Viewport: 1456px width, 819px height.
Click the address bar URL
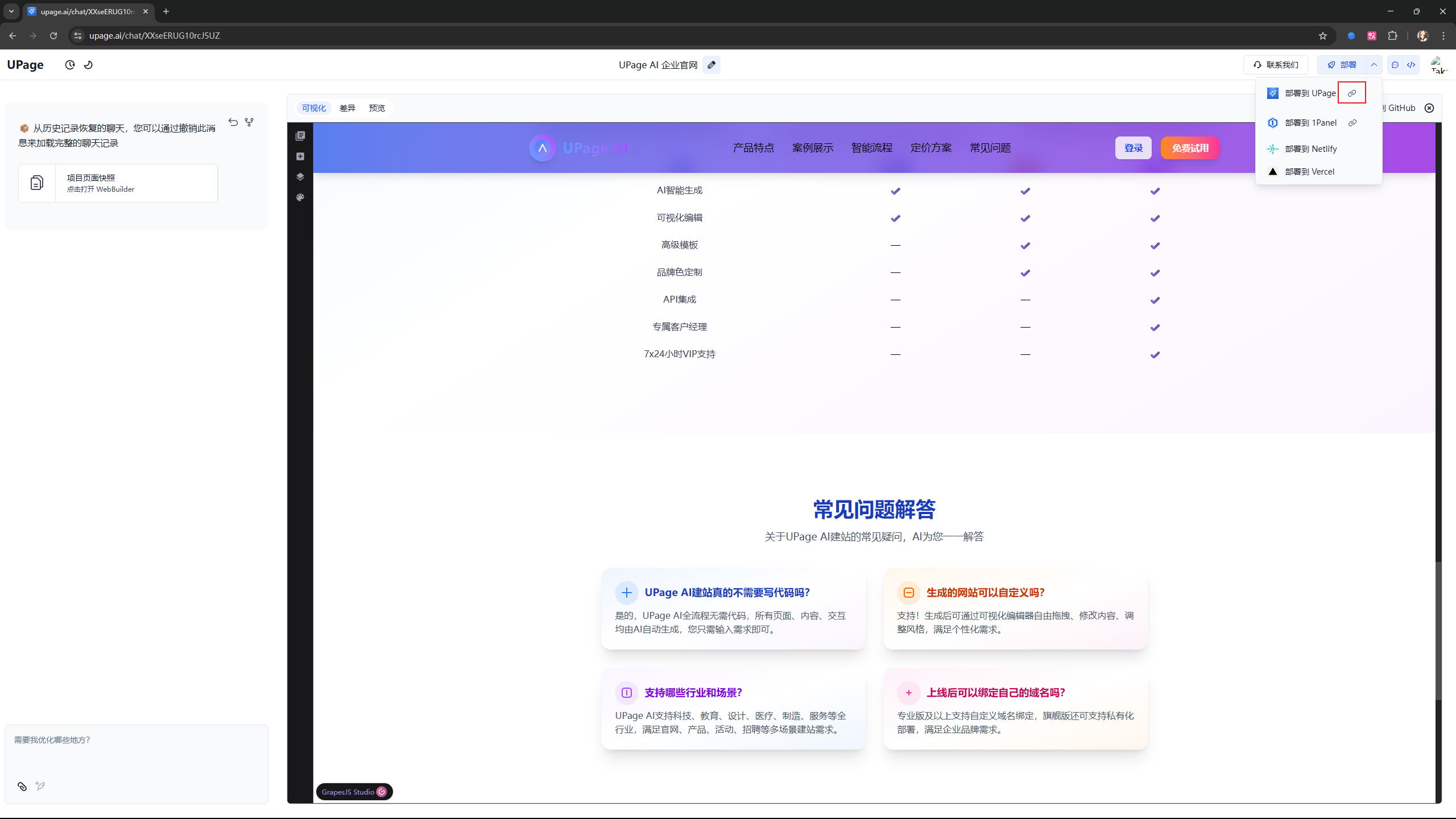point(155,36)
